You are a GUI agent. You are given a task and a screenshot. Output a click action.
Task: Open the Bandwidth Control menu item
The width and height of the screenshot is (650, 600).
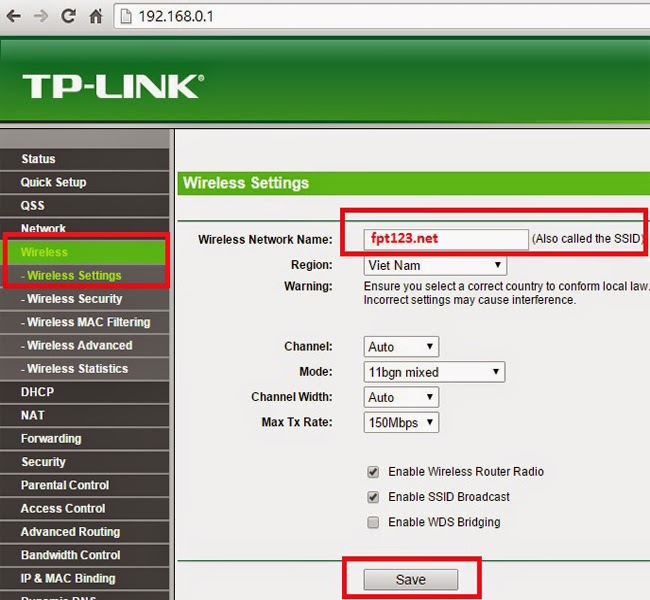[85, 555]
